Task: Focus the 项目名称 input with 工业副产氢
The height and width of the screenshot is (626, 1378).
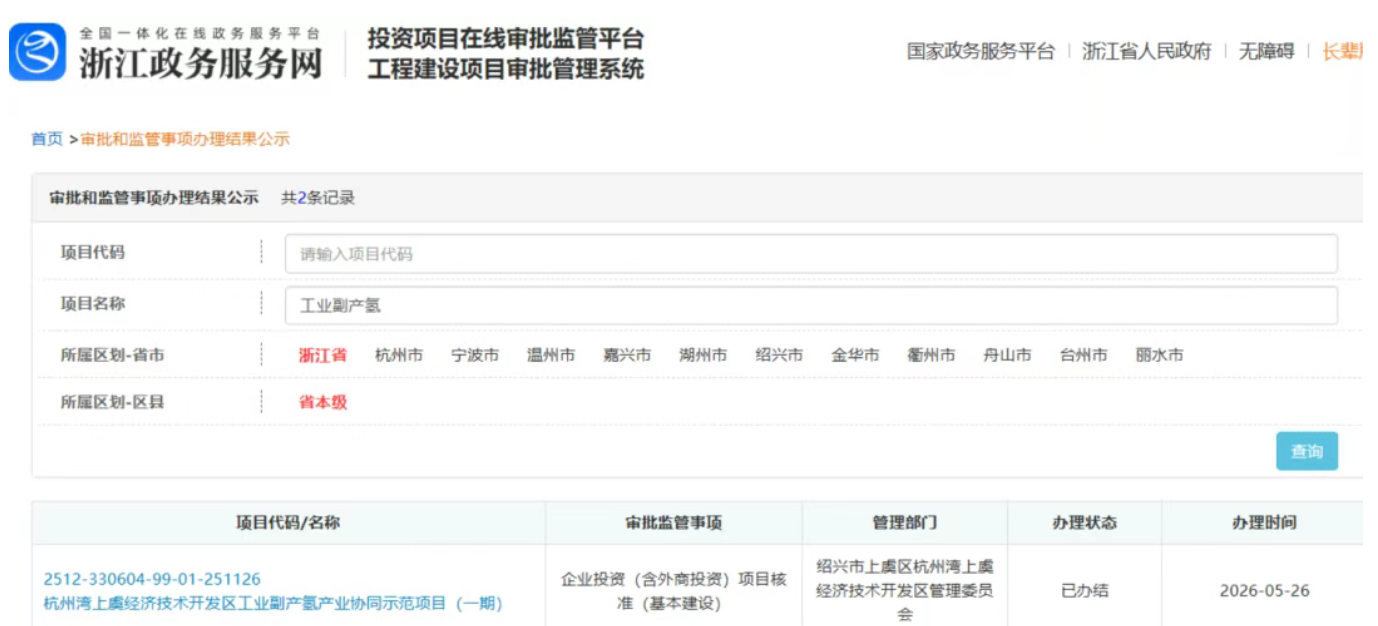Action: pyautogui.click(x=811, y=305)
